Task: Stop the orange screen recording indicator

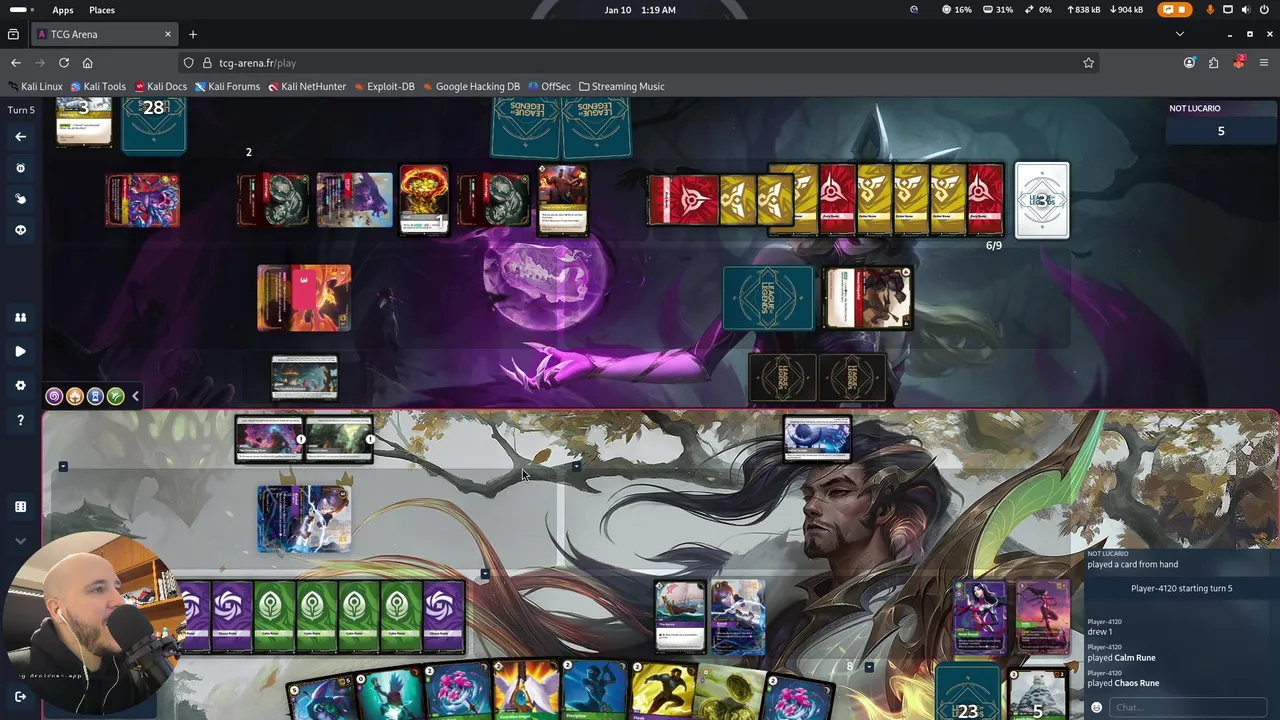Action: [1177, 10]
